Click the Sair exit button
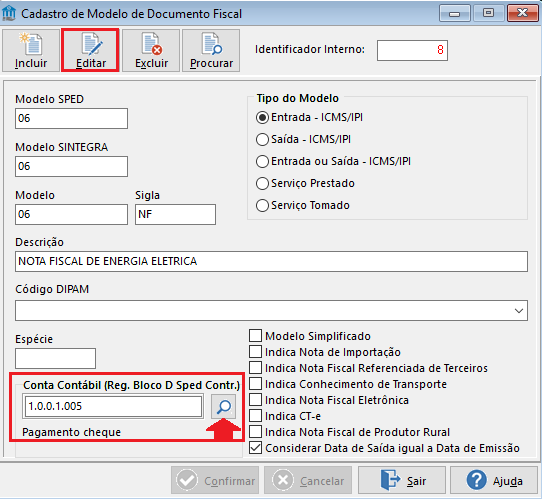 402,480
